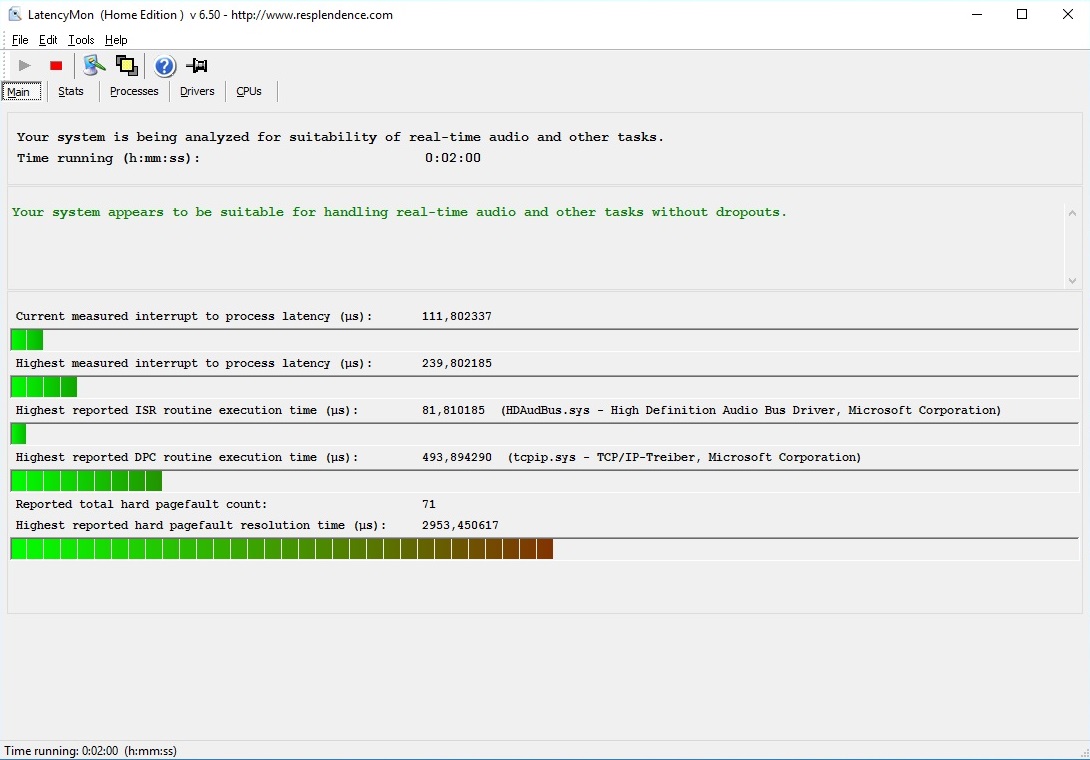
Task: Click the status bar Time running text
Action: [x=90, y=751]
